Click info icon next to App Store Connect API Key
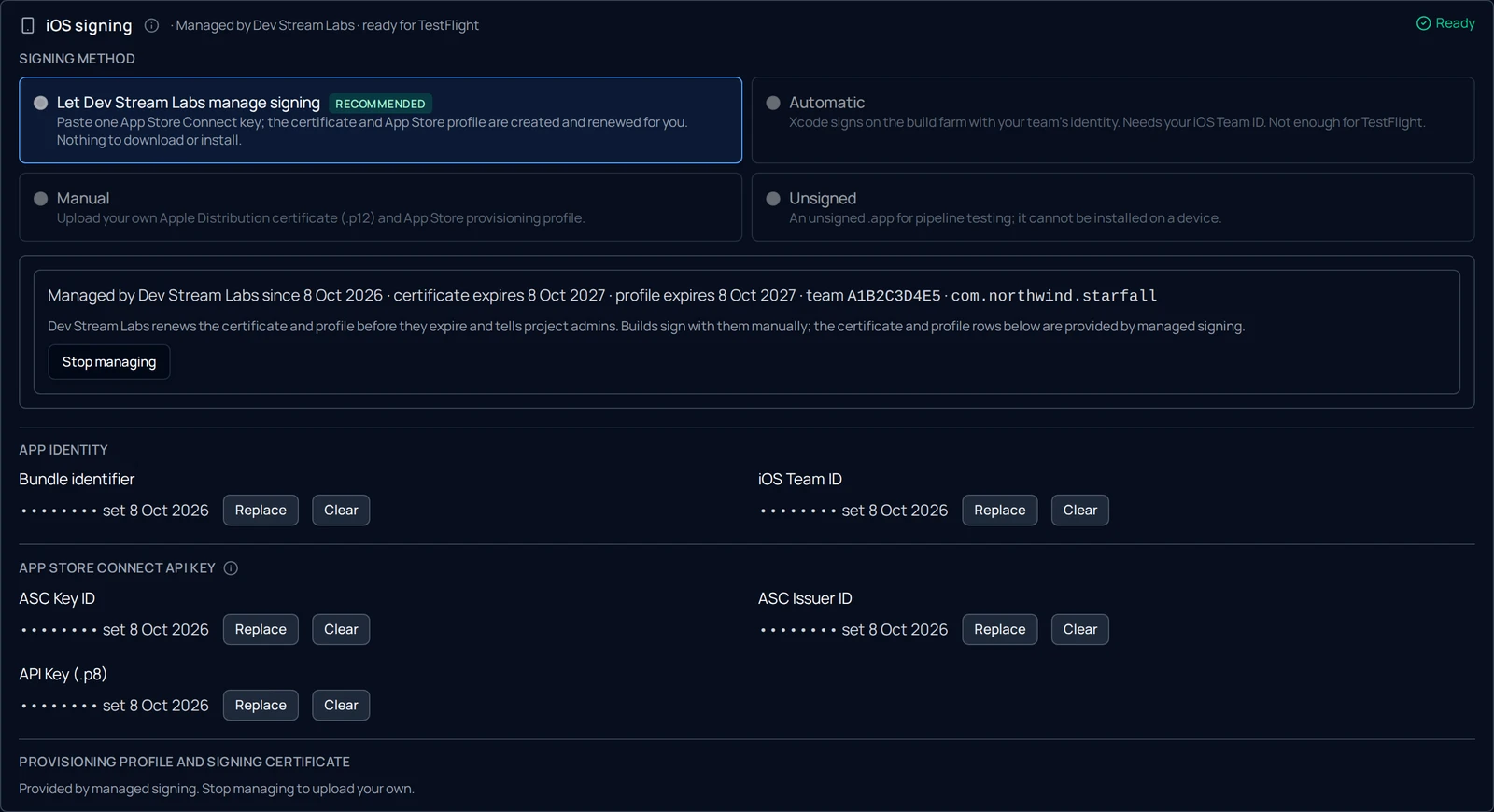Image resolution: width=1494 pixels, height=812 pixels. coord(231,567)
